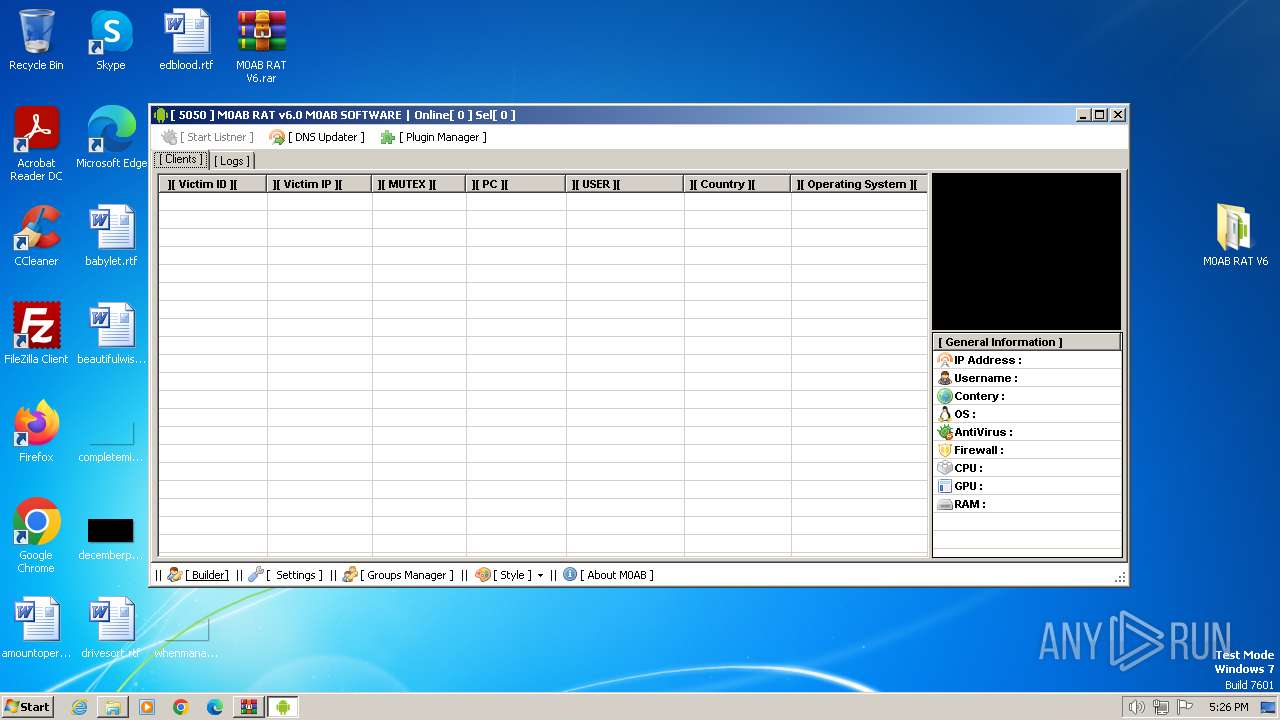Select the drivesort.rtf document icon
Viewport: 1280px width, 720px height.
pyautogui.click(x=111, y=628)
